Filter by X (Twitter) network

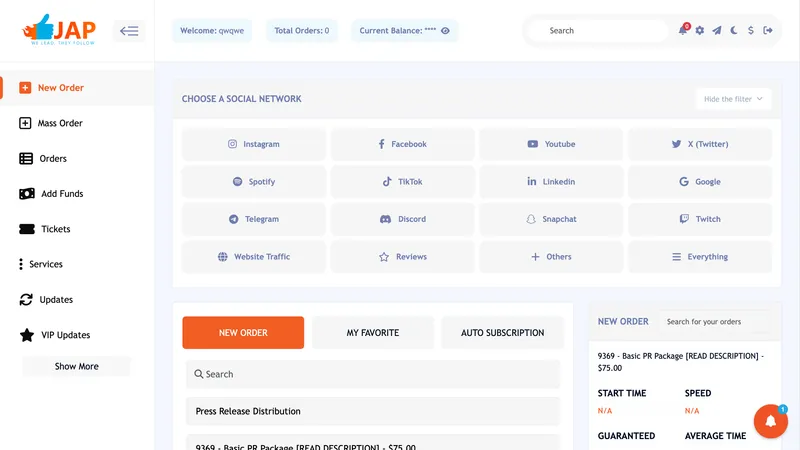coord(700,144)
